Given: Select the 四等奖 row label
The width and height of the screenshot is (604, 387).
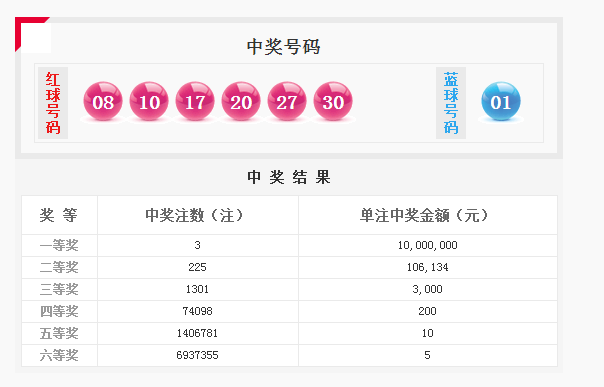Looking at the screenshot, I should pos(59,311).
